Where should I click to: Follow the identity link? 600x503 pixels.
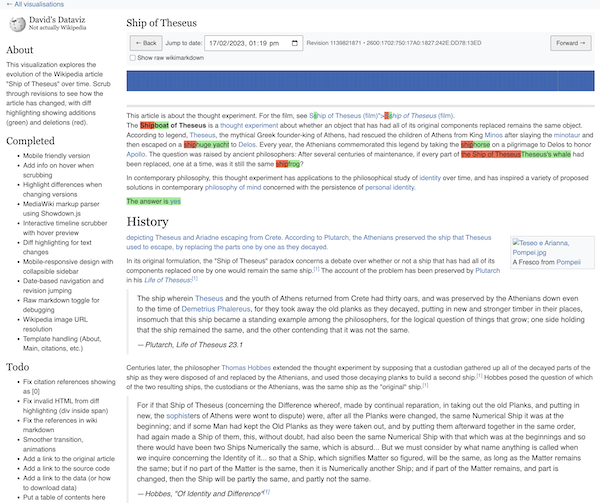(430, 178)
